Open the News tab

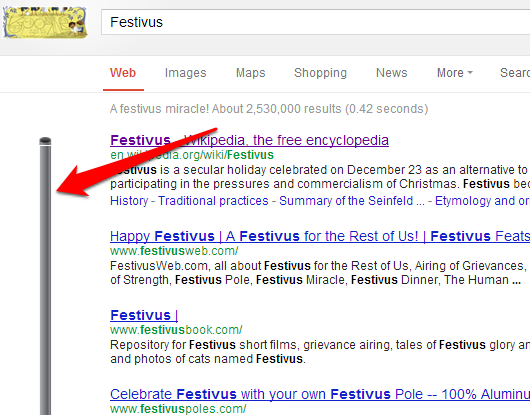tap(392, 73)
